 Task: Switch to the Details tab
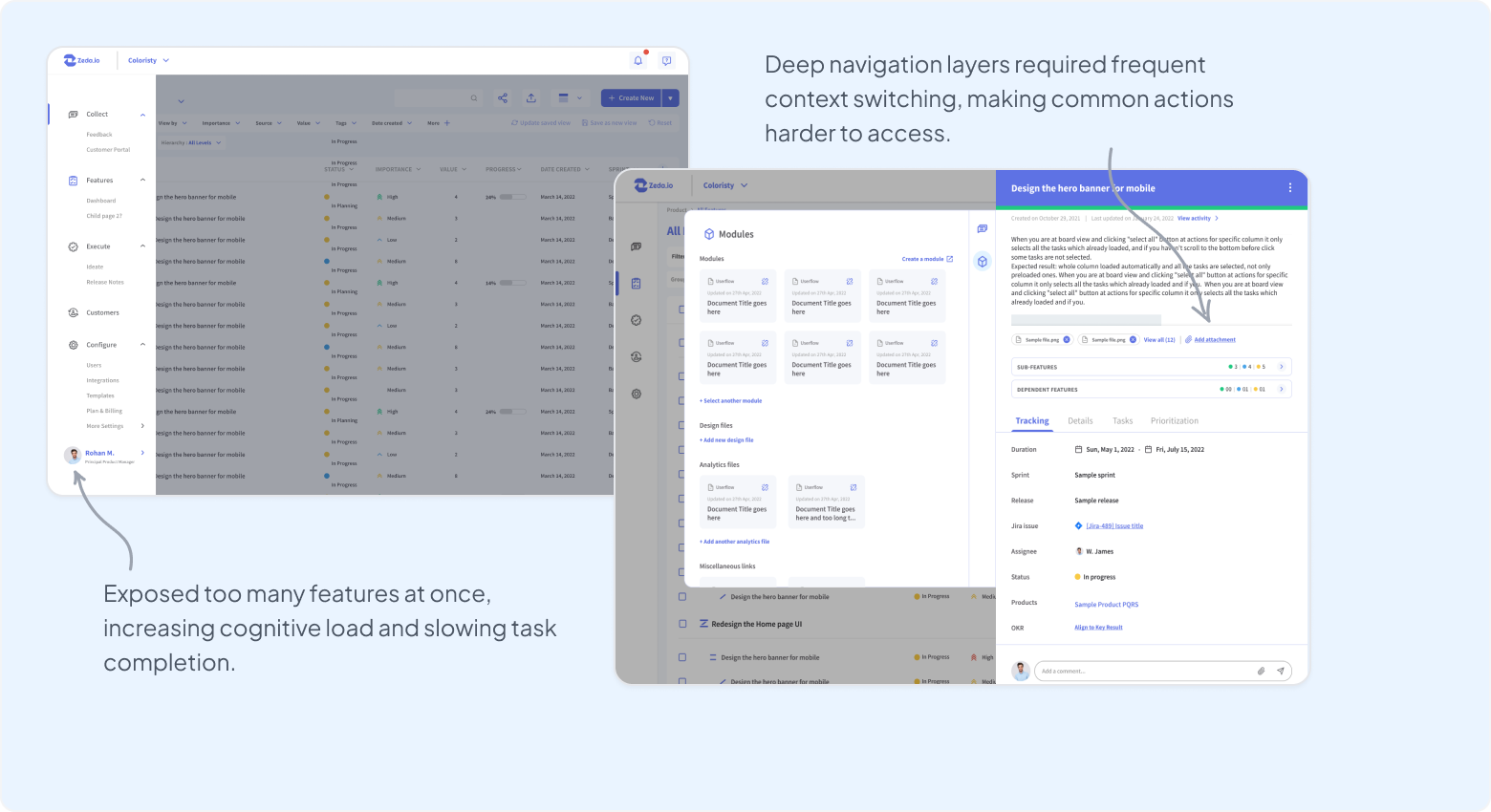[x=1080, y=421]
